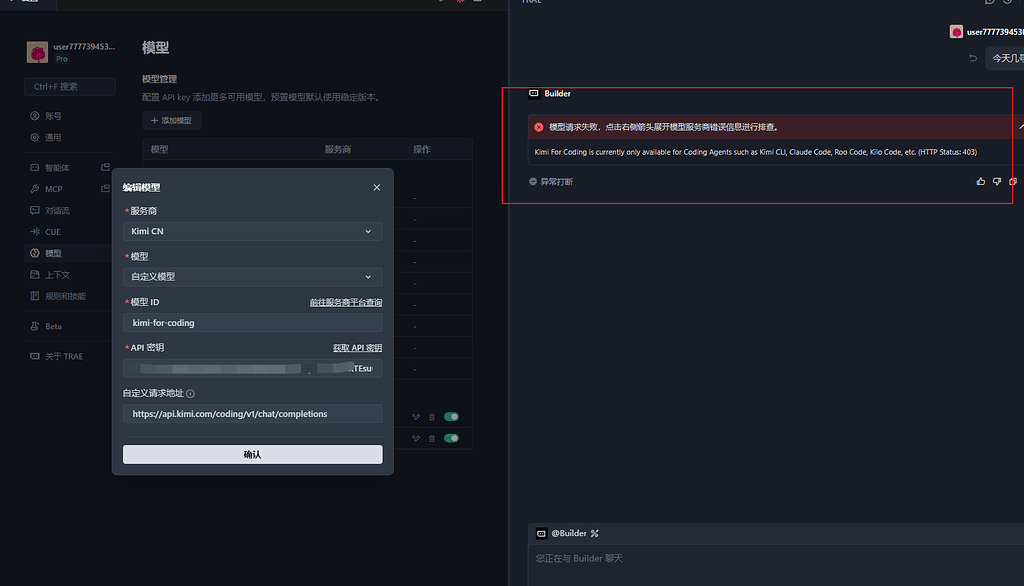Open the 模型 自定义模型 dropdown
Image resolution: width=1024 pixels, height=586 pixels.
[x=253, y=277]
